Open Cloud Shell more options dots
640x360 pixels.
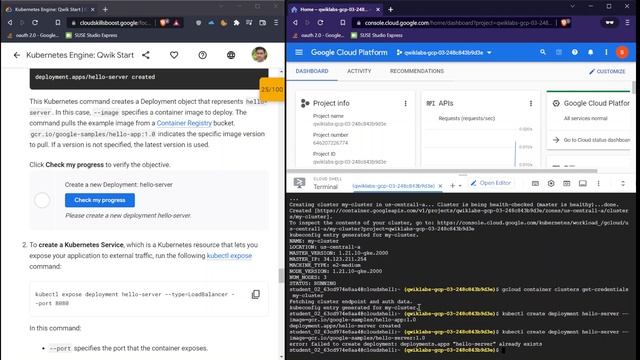click(598, 184)
